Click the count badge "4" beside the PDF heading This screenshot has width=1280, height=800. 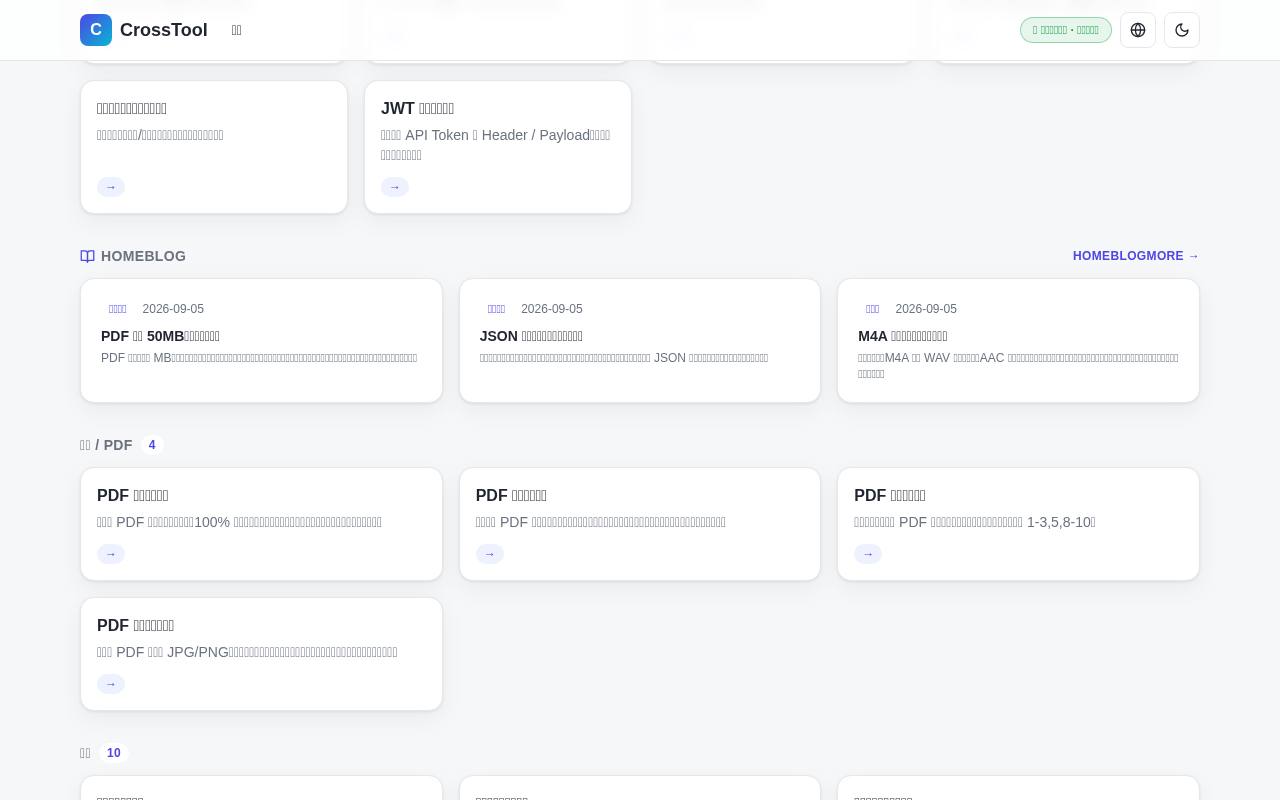pyautogui.click(x=152, y=445)
